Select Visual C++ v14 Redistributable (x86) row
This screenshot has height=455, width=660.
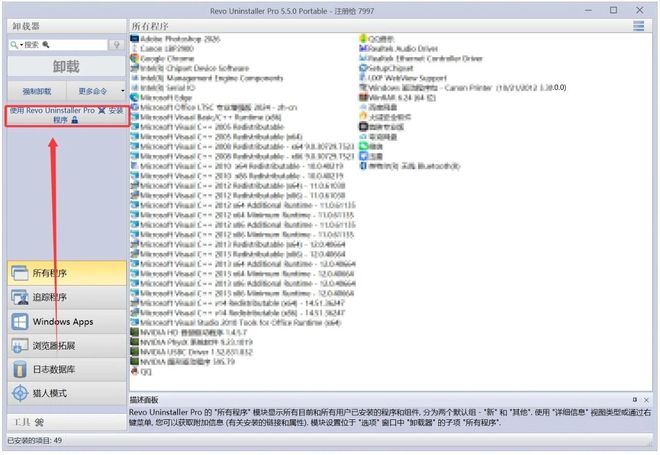click(x=238, y=313)
